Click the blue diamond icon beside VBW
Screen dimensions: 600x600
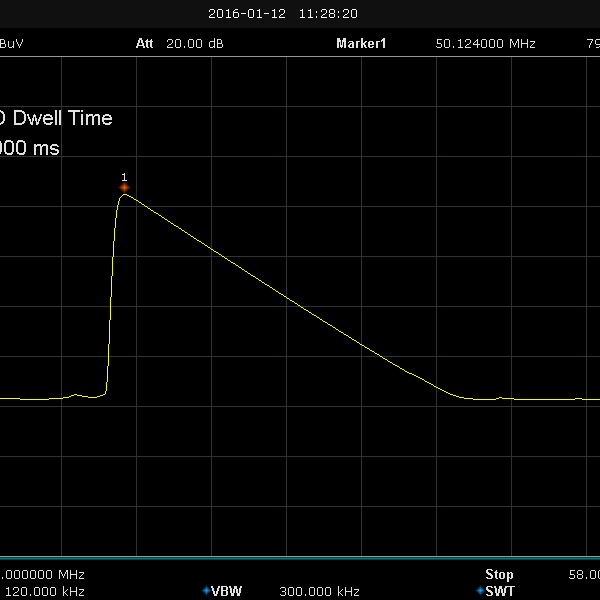[206, 591]
